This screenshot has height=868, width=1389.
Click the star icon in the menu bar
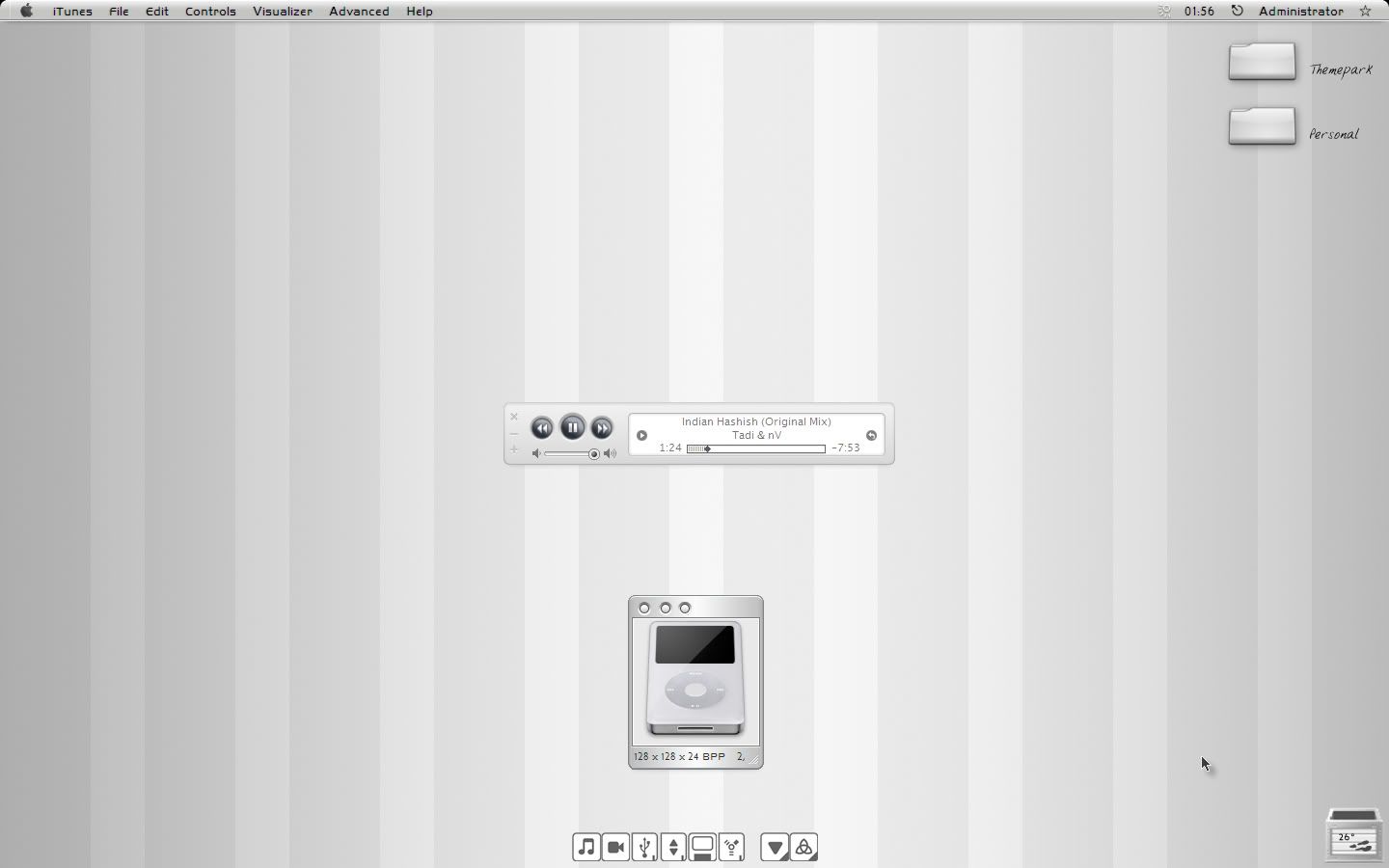tap(1365, 12)
